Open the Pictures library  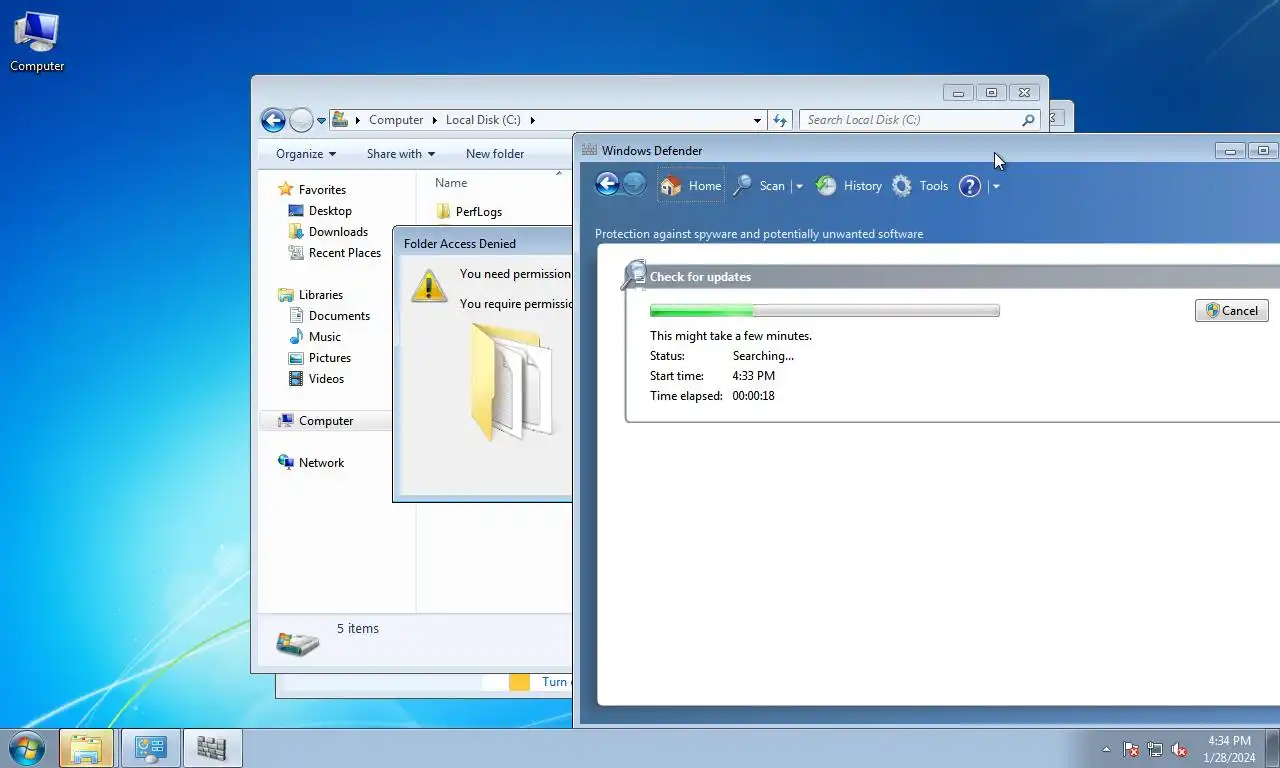pos(330,357)
